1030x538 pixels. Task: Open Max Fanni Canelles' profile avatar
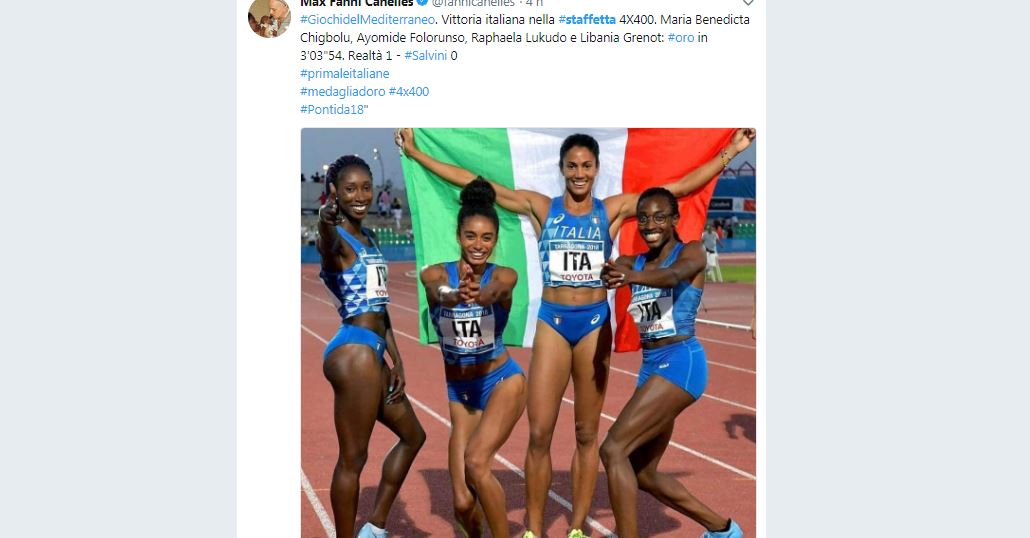[x=269, y=17]
